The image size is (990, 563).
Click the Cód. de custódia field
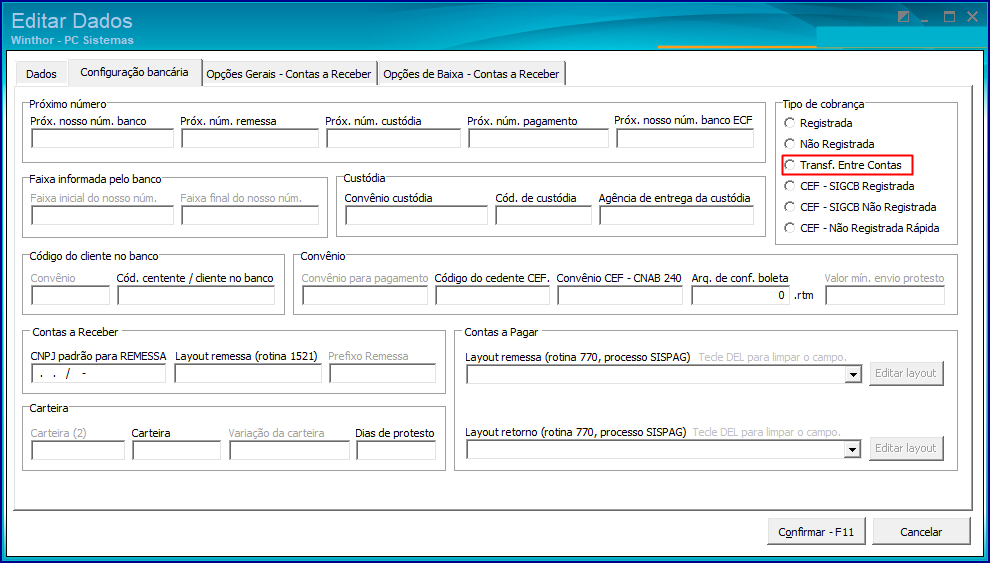coord(544,216)
